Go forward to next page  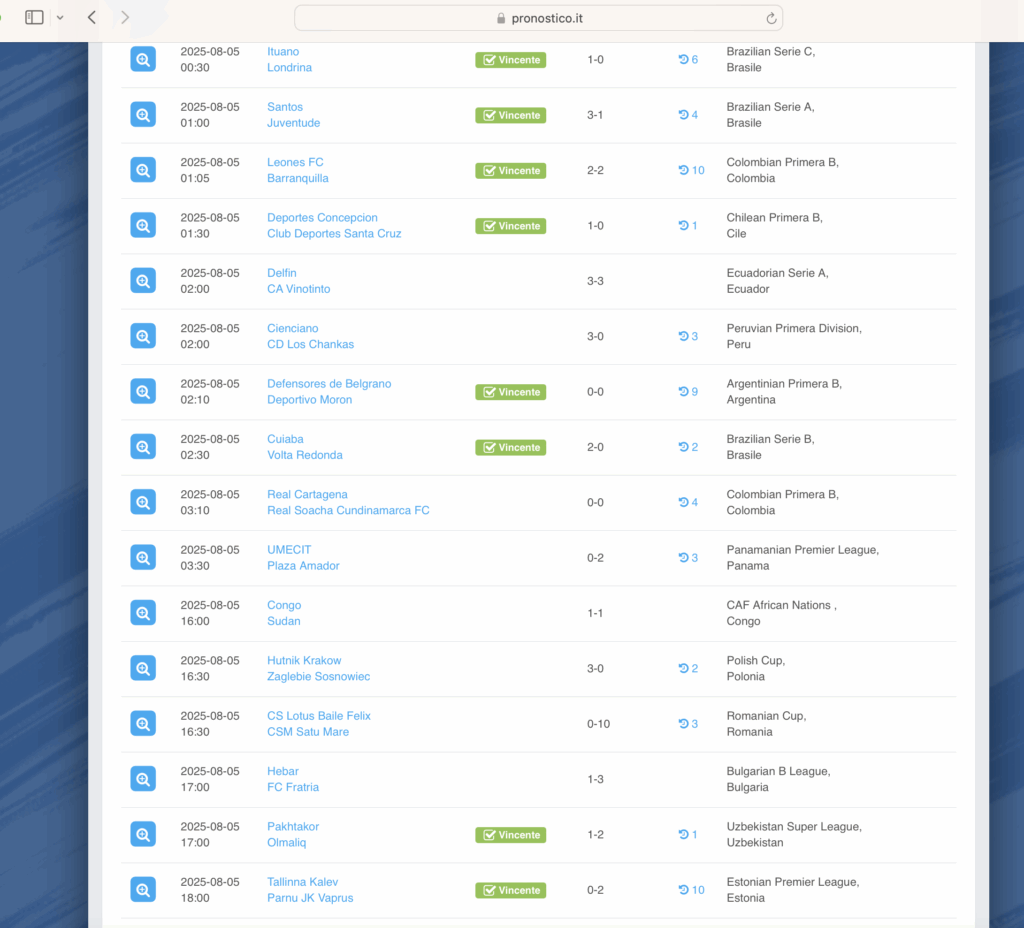(125, 18)
